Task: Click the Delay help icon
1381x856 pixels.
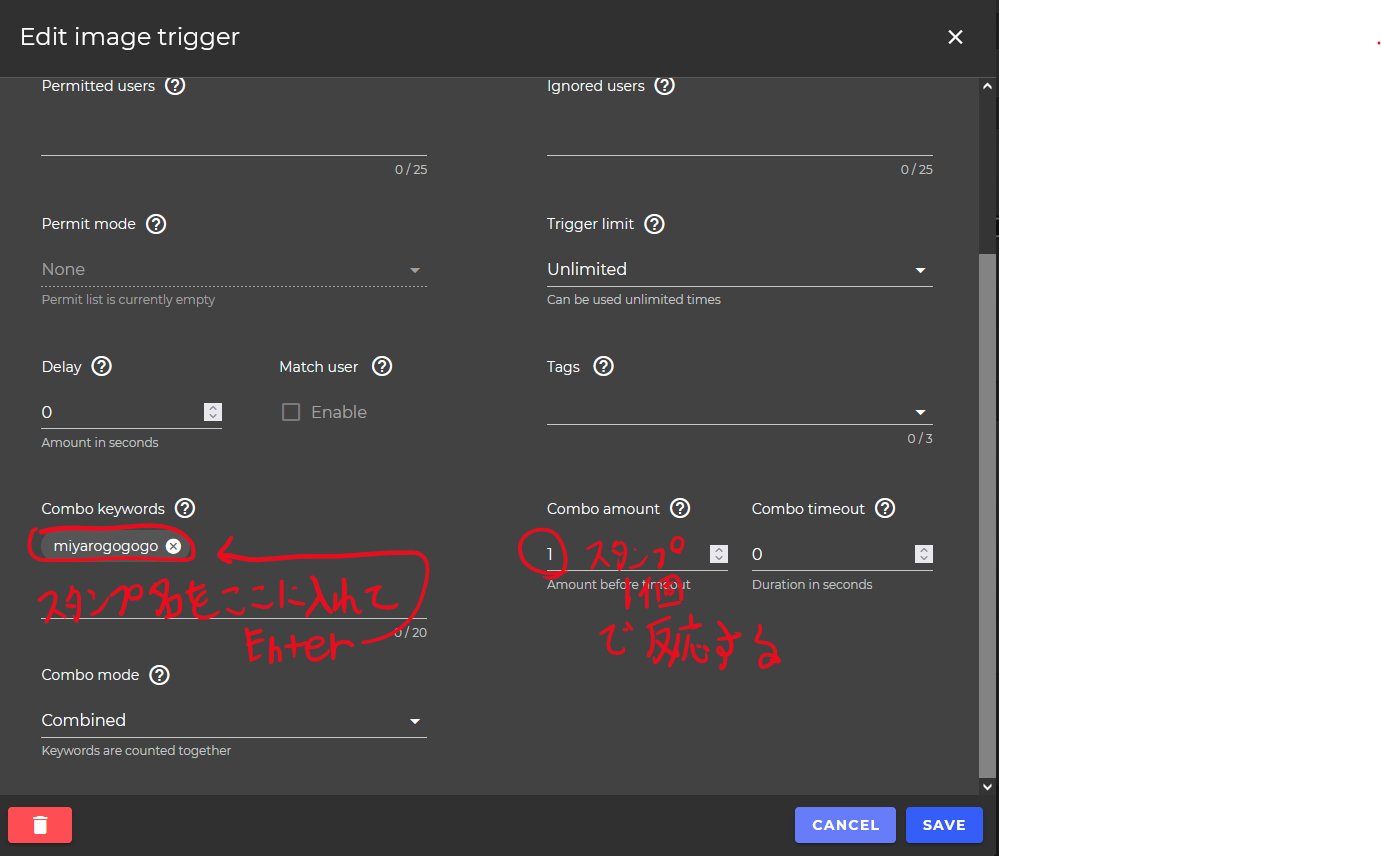Action: 101,366
